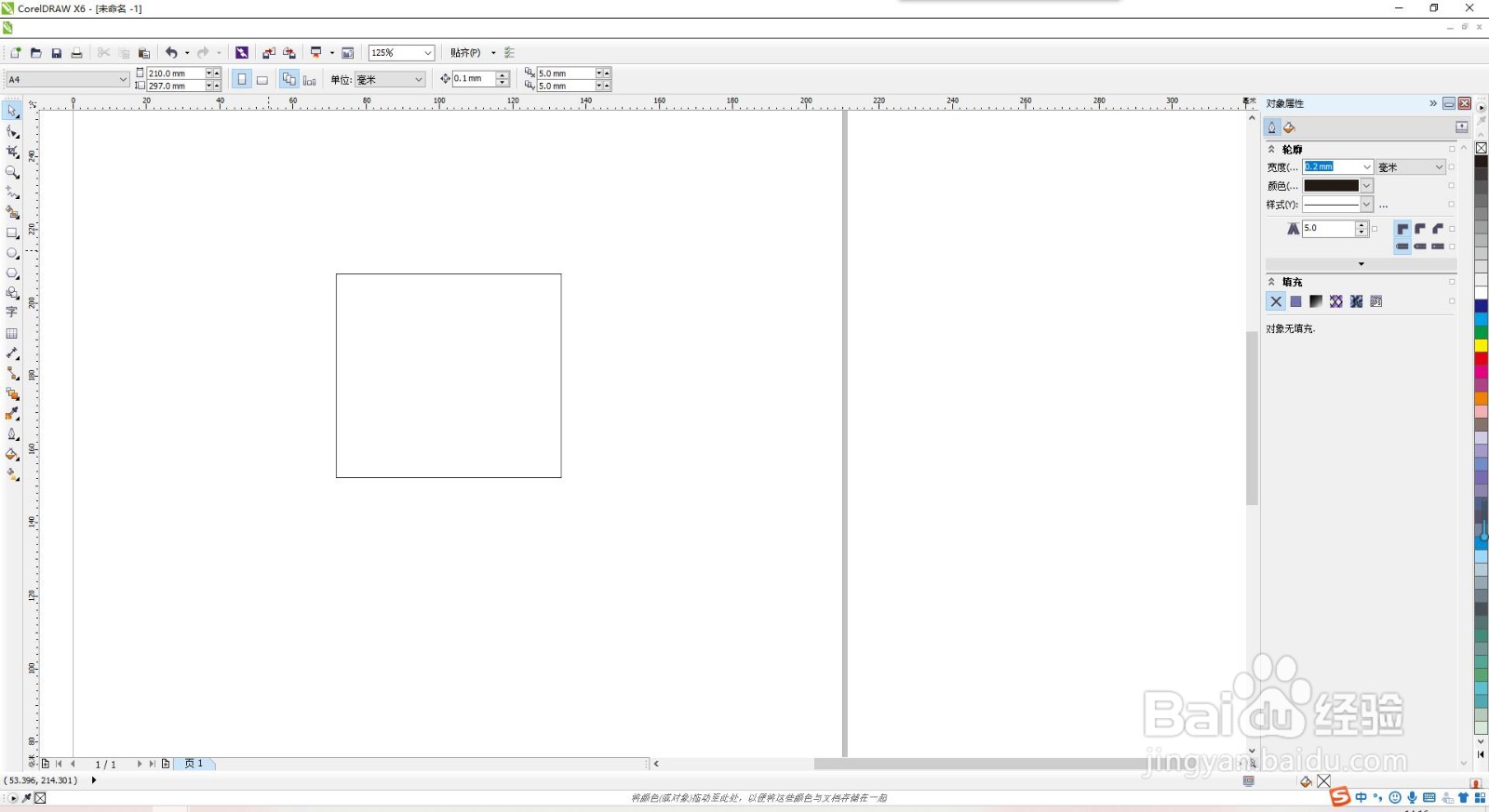Set page to landscape orientation

pos(262,79)
